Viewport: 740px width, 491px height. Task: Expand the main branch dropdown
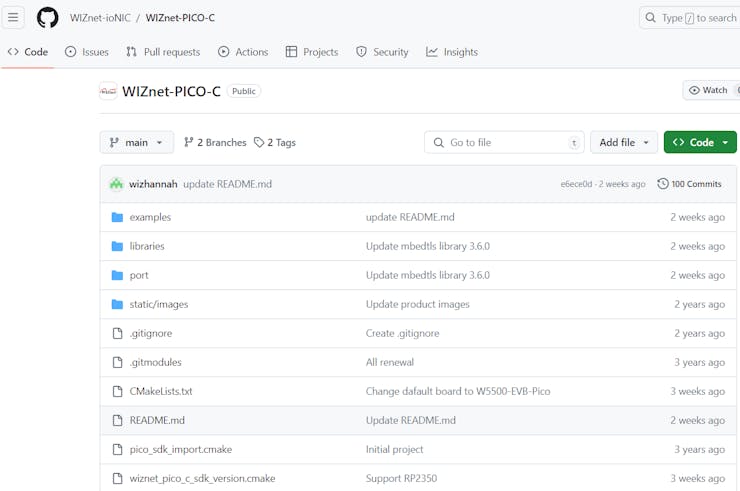pyautogui.click(x=137, y=143)
